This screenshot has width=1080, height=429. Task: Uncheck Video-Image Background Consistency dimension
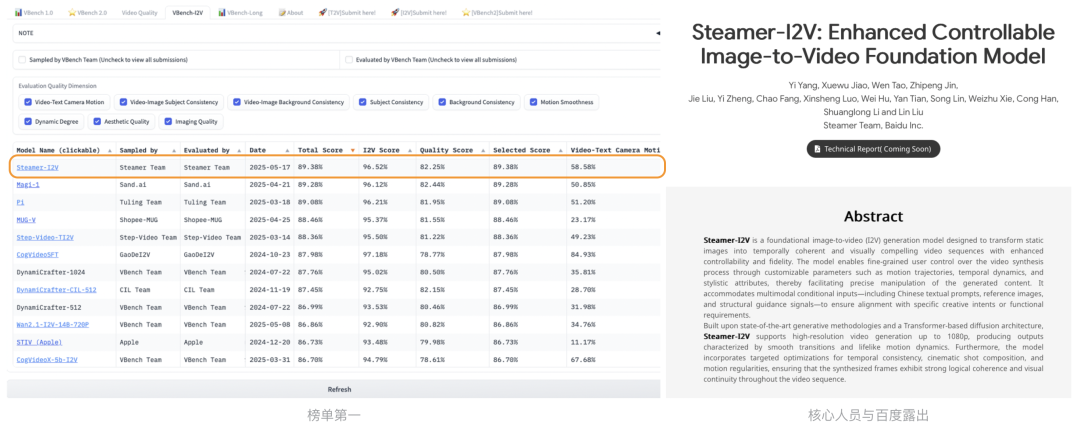click(237, 102)
